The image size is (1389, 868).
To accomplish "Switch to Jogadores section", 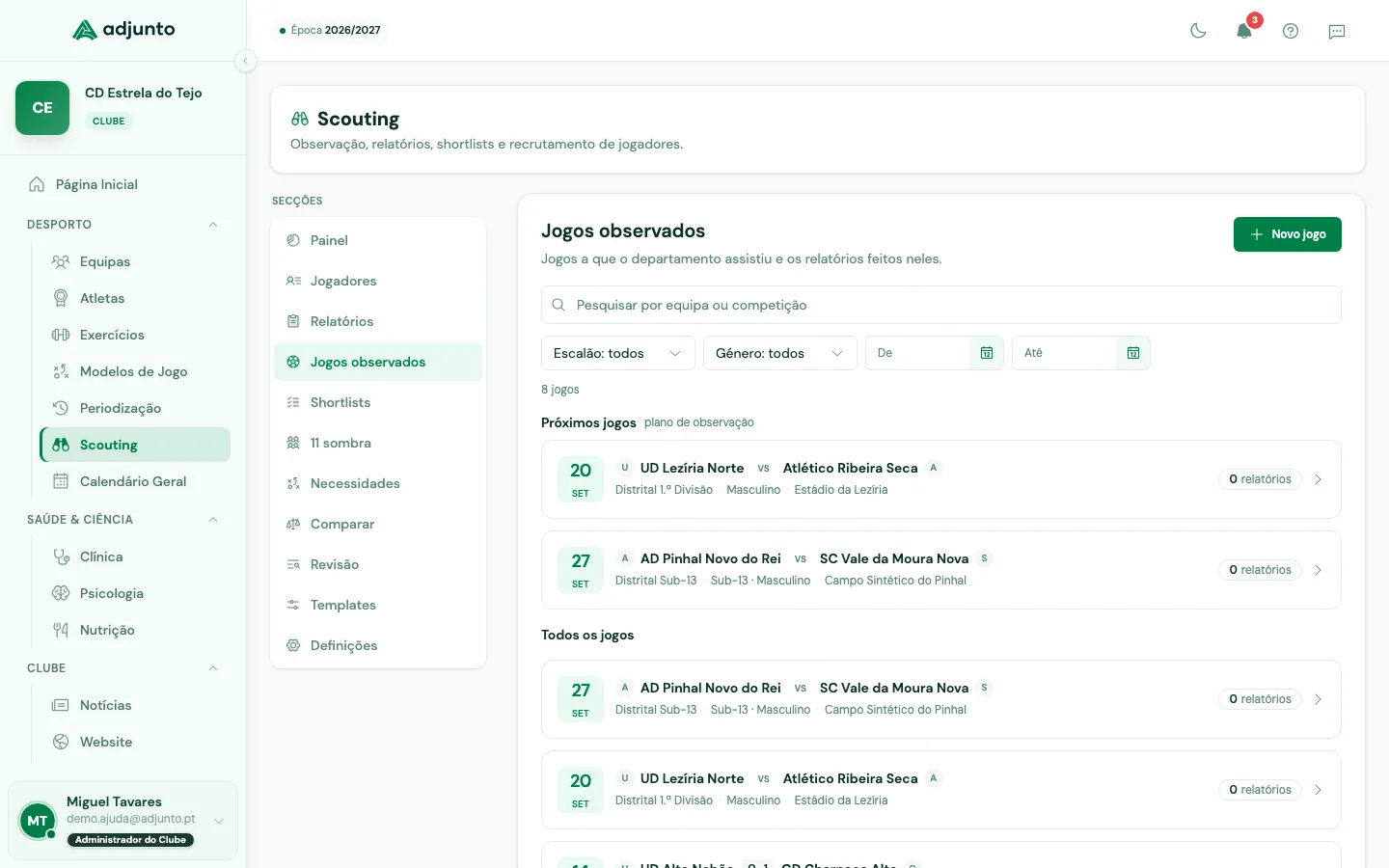I will point(378,281).
